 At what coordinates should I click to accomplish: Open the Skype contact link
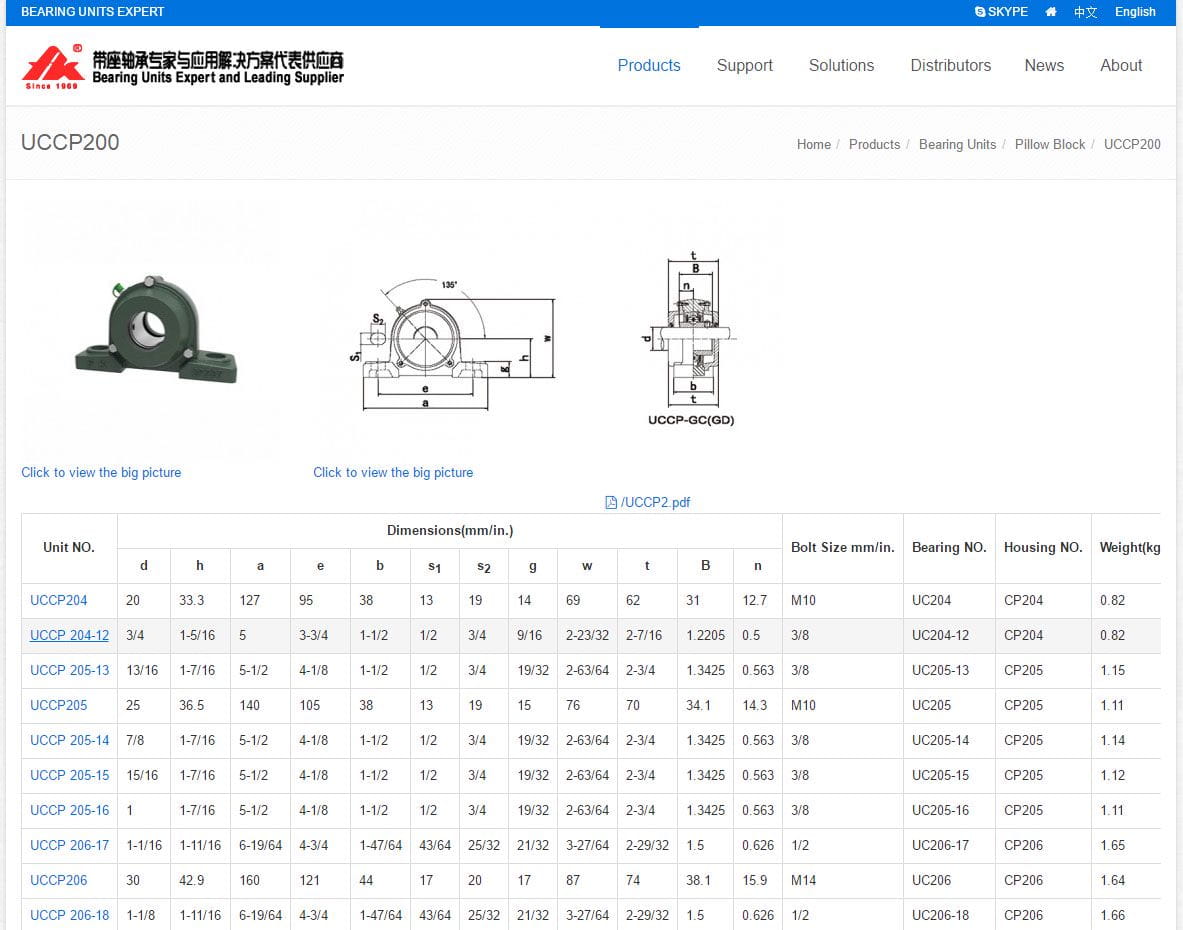[x=1001, y=12]
